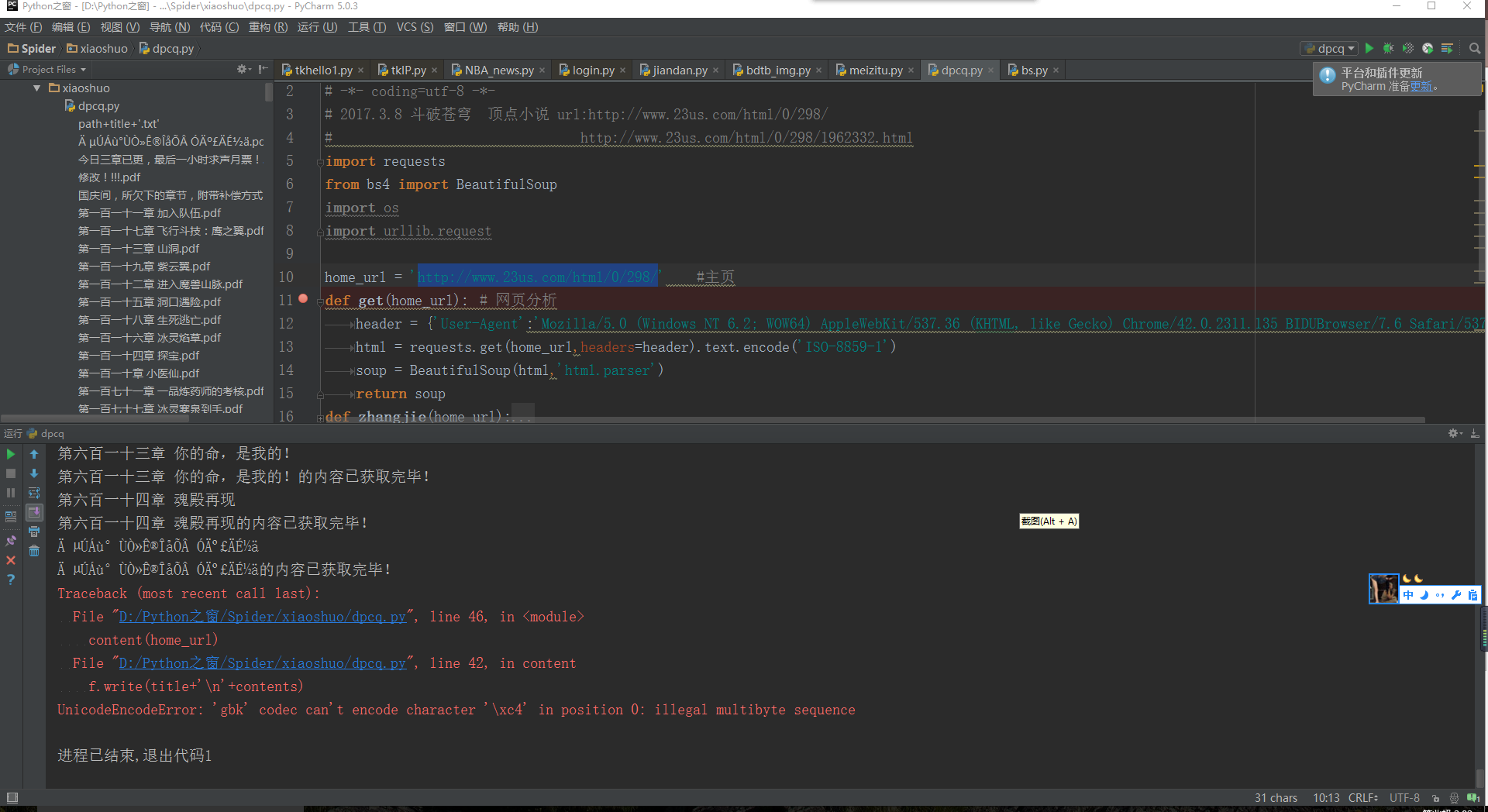Click the stop process square icon
1488x812 pixels.
[11, 473]
